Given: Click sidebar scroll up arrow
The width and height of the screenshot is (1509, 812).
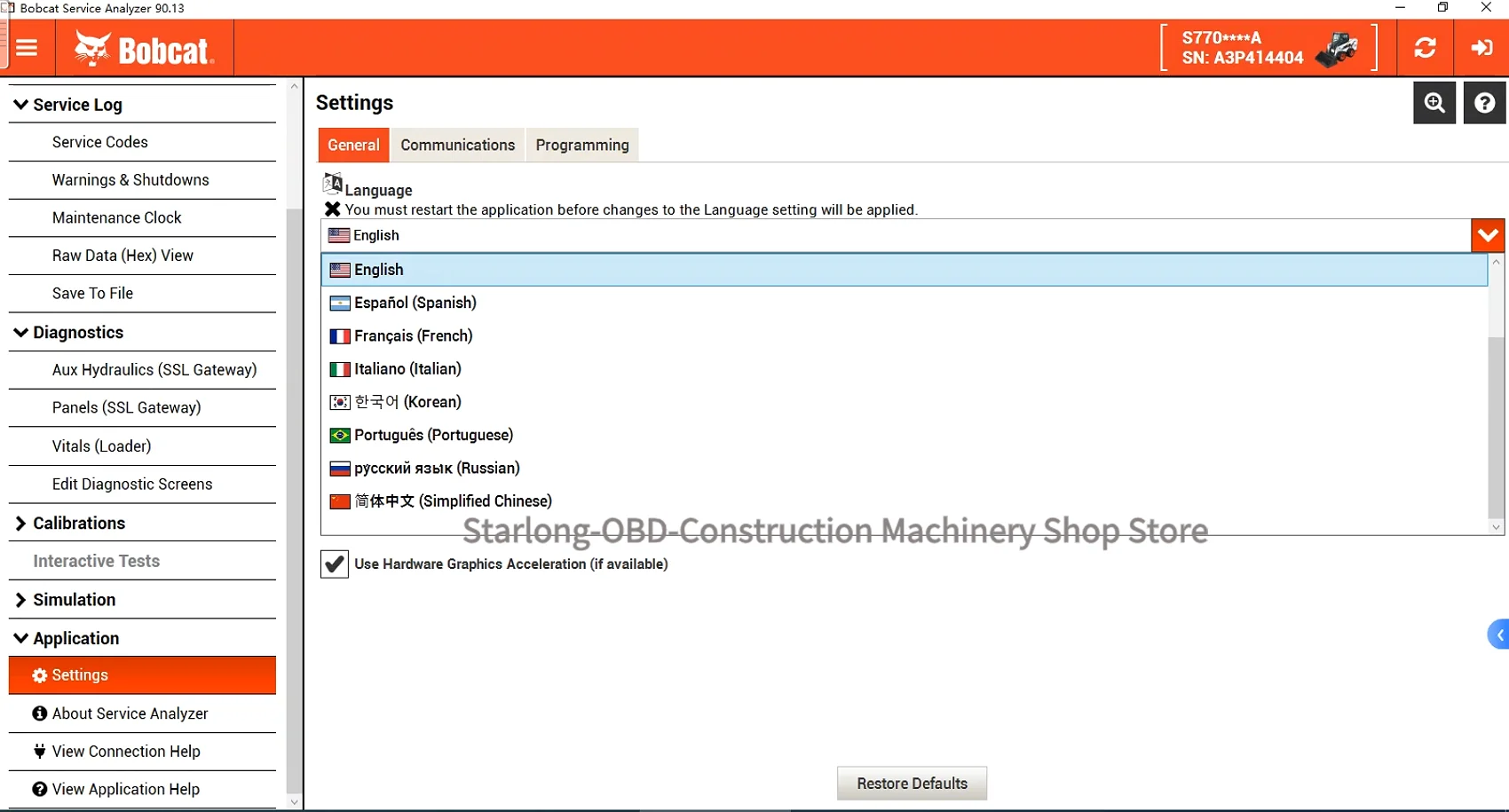Looking at the screenshot, I should point(295,87).
